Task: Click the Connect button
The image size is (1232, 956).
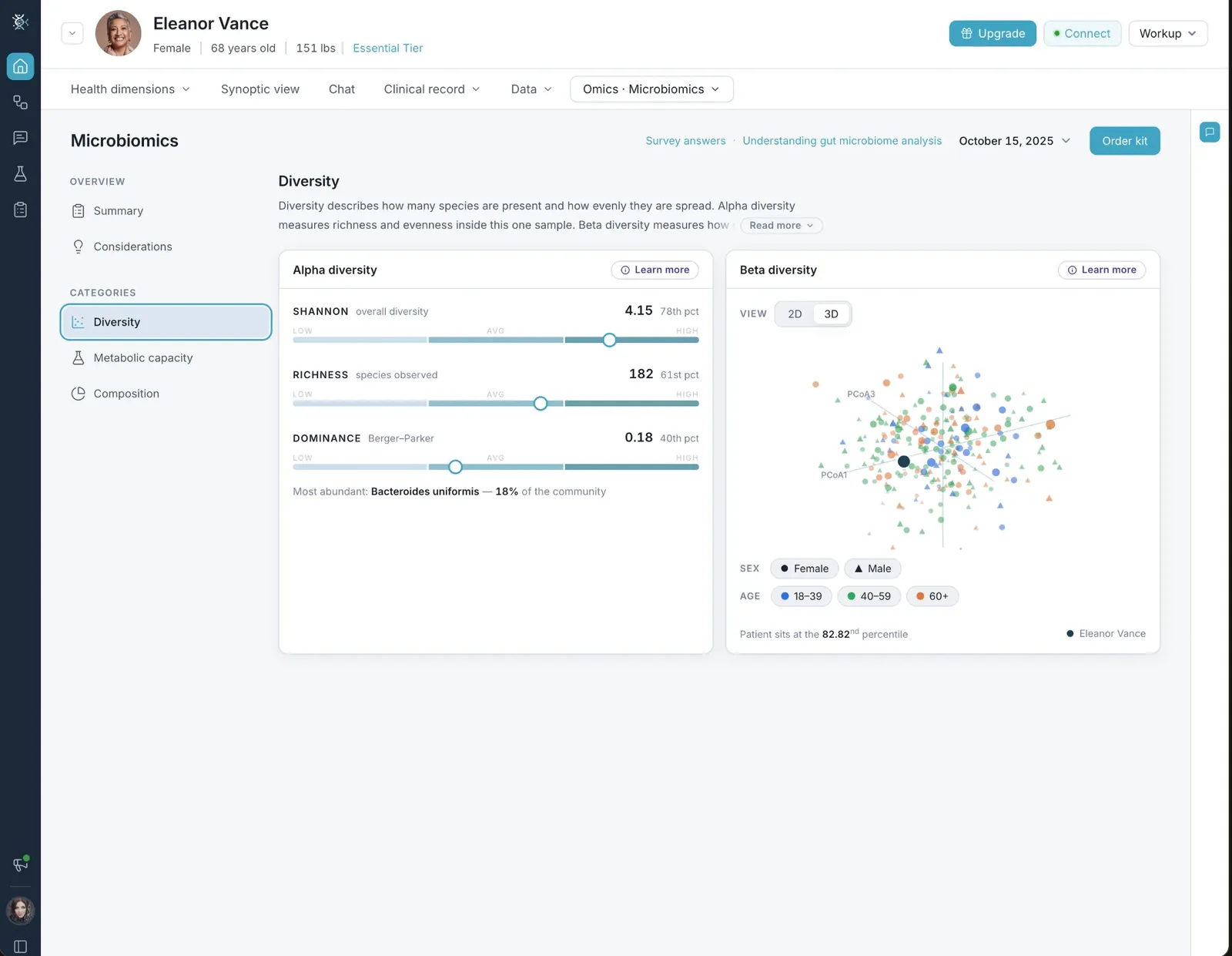Action: click(x=1082, y=33)
